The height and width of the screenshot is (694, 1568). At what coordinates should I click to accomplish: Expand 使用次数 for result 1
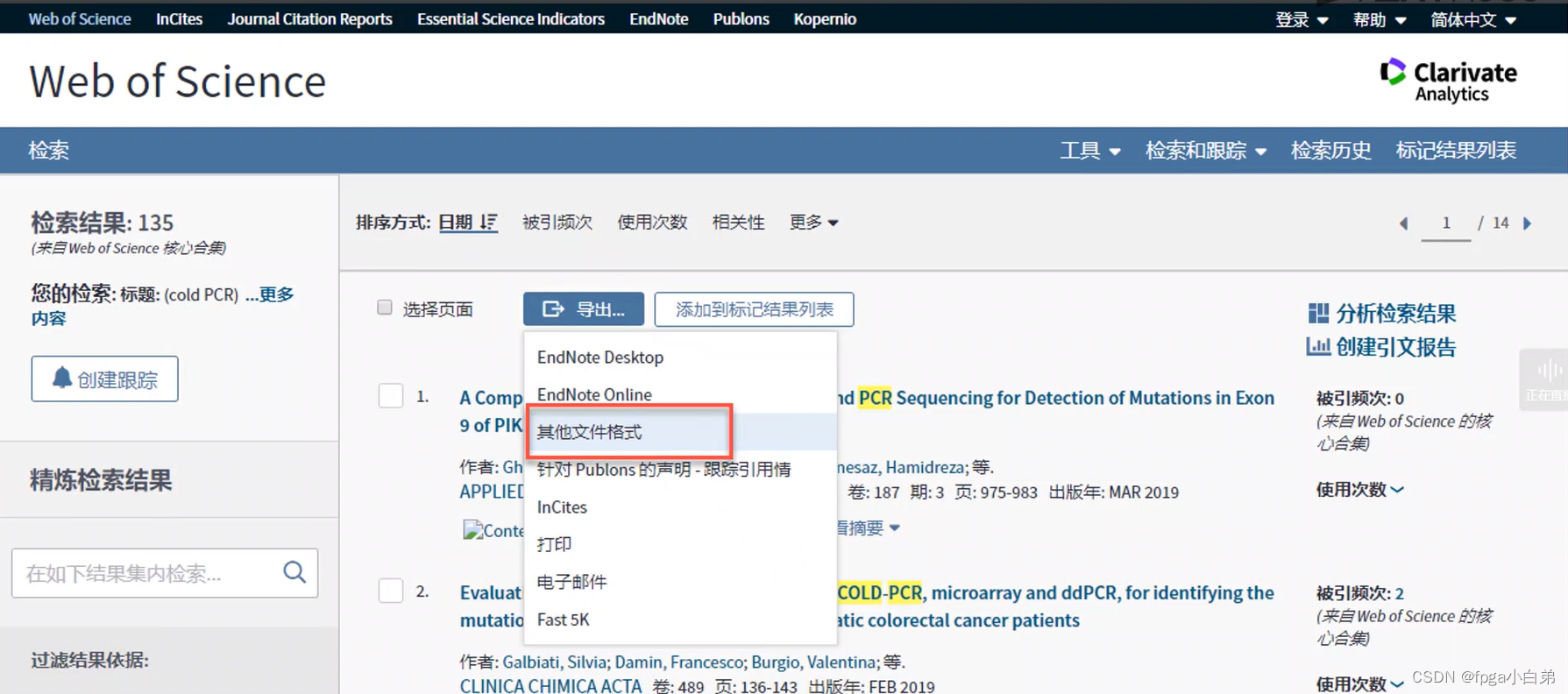1360,489
